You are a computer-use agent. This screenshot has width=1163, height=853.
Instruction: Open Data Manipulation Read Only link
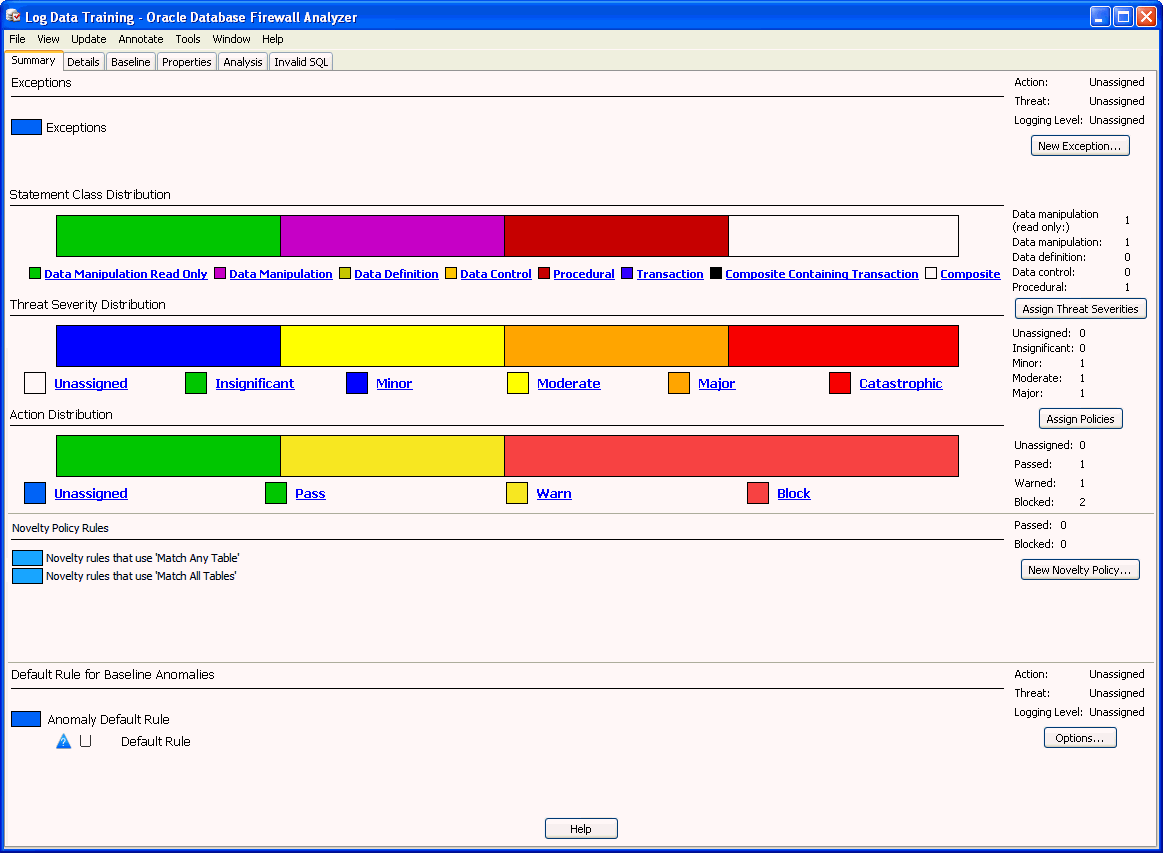(125, 274)
